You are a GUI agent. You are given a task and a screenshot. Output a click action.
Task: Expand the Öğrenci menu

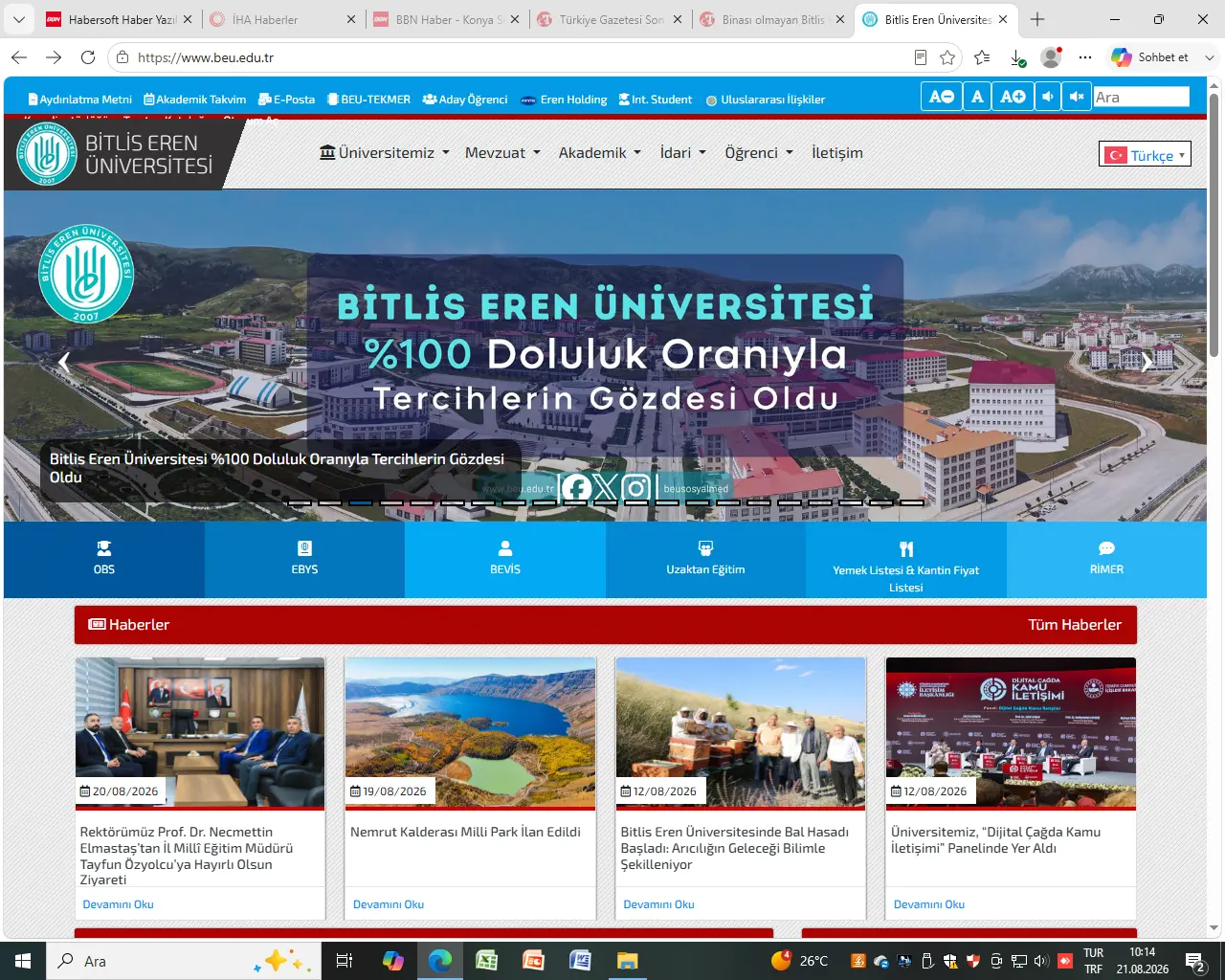(759, 152)
